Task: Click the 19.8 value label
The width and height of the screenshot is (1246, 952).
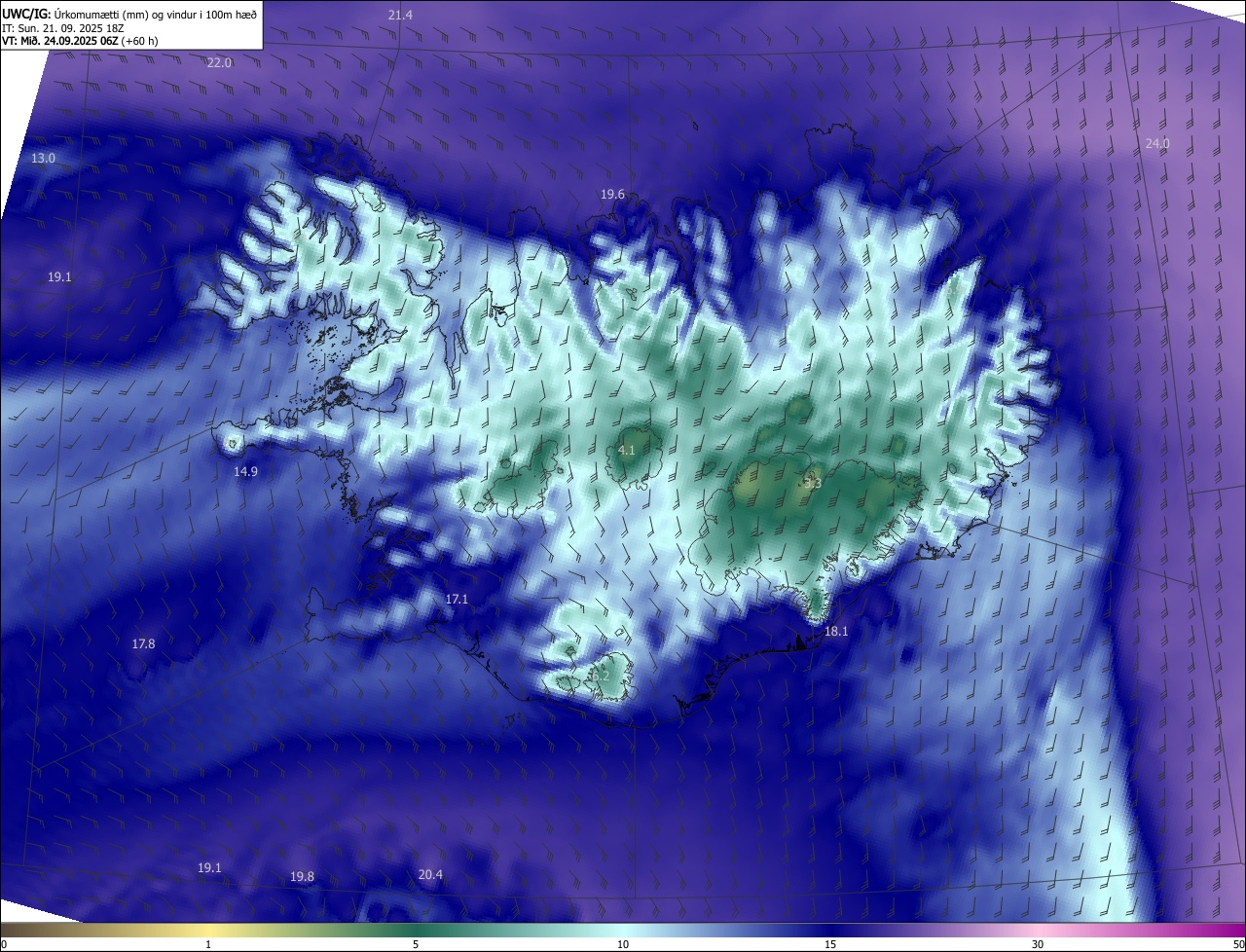Action: click(302, 876)
